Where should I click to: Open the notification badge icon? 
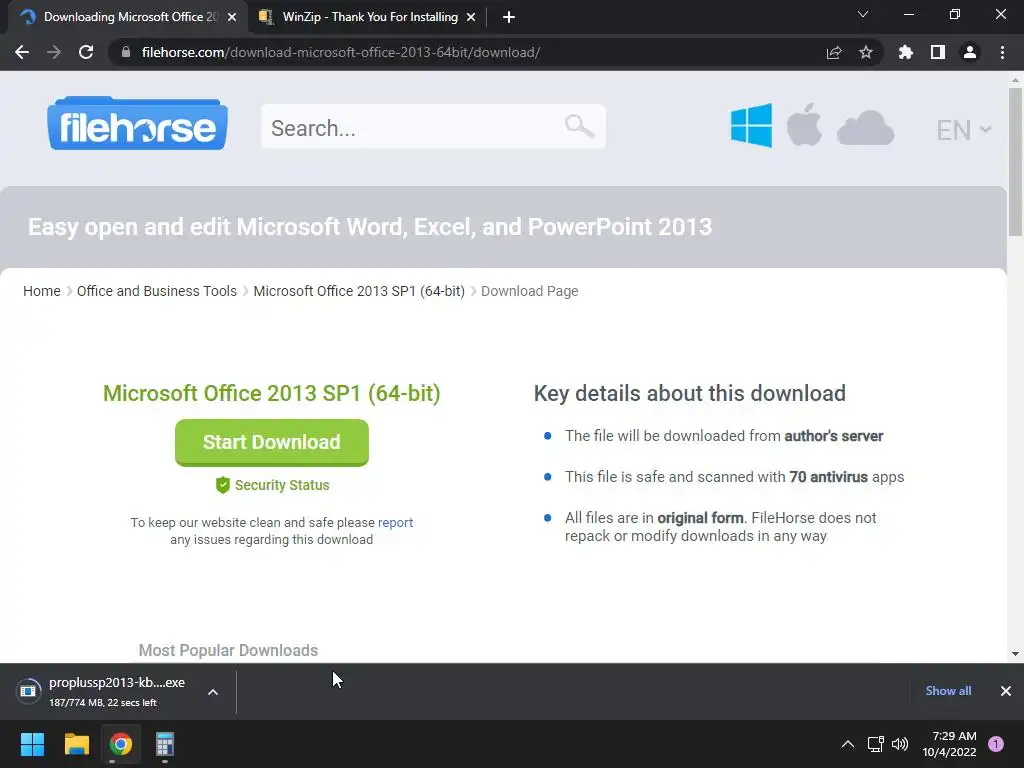996,744
